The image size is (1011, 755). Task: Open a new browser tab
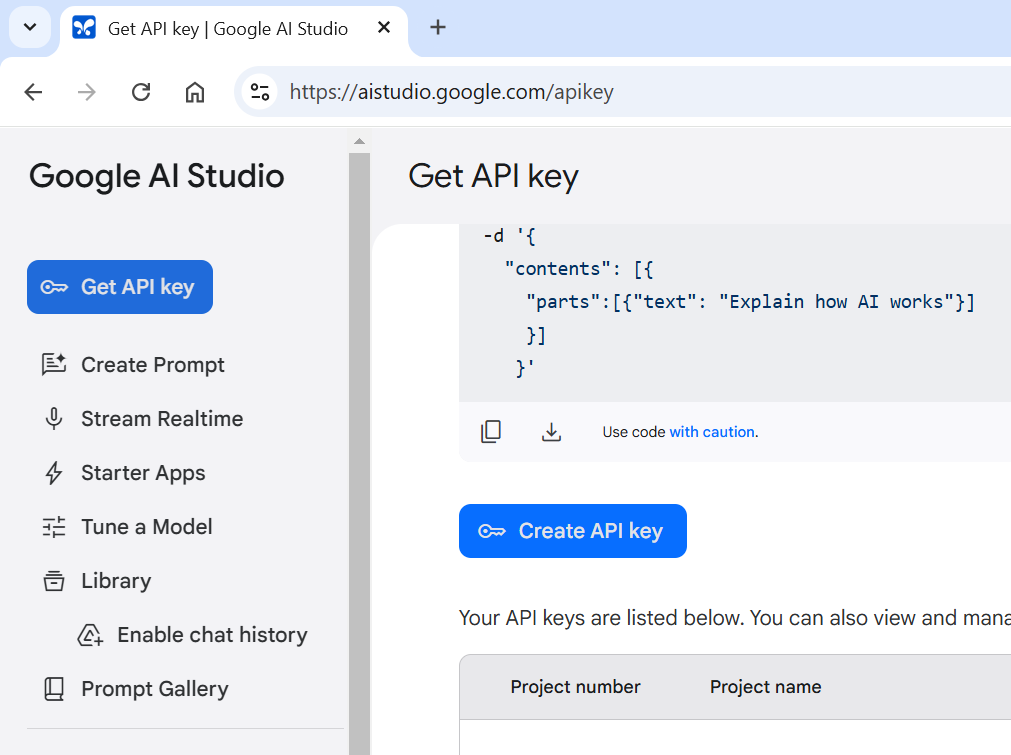pos(437,27)
